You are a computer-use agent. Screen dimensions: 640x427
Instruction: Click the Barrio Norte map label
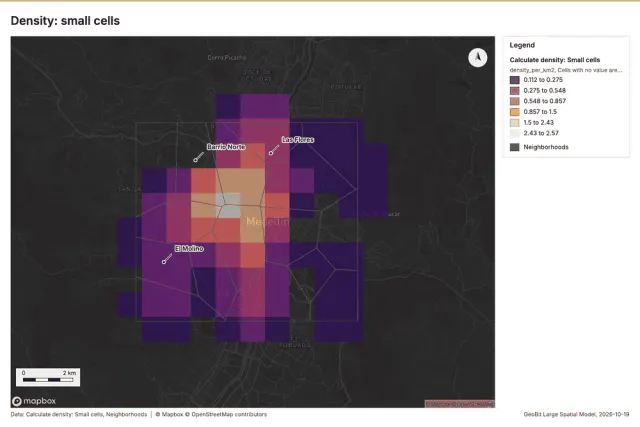tap(226, 147)
